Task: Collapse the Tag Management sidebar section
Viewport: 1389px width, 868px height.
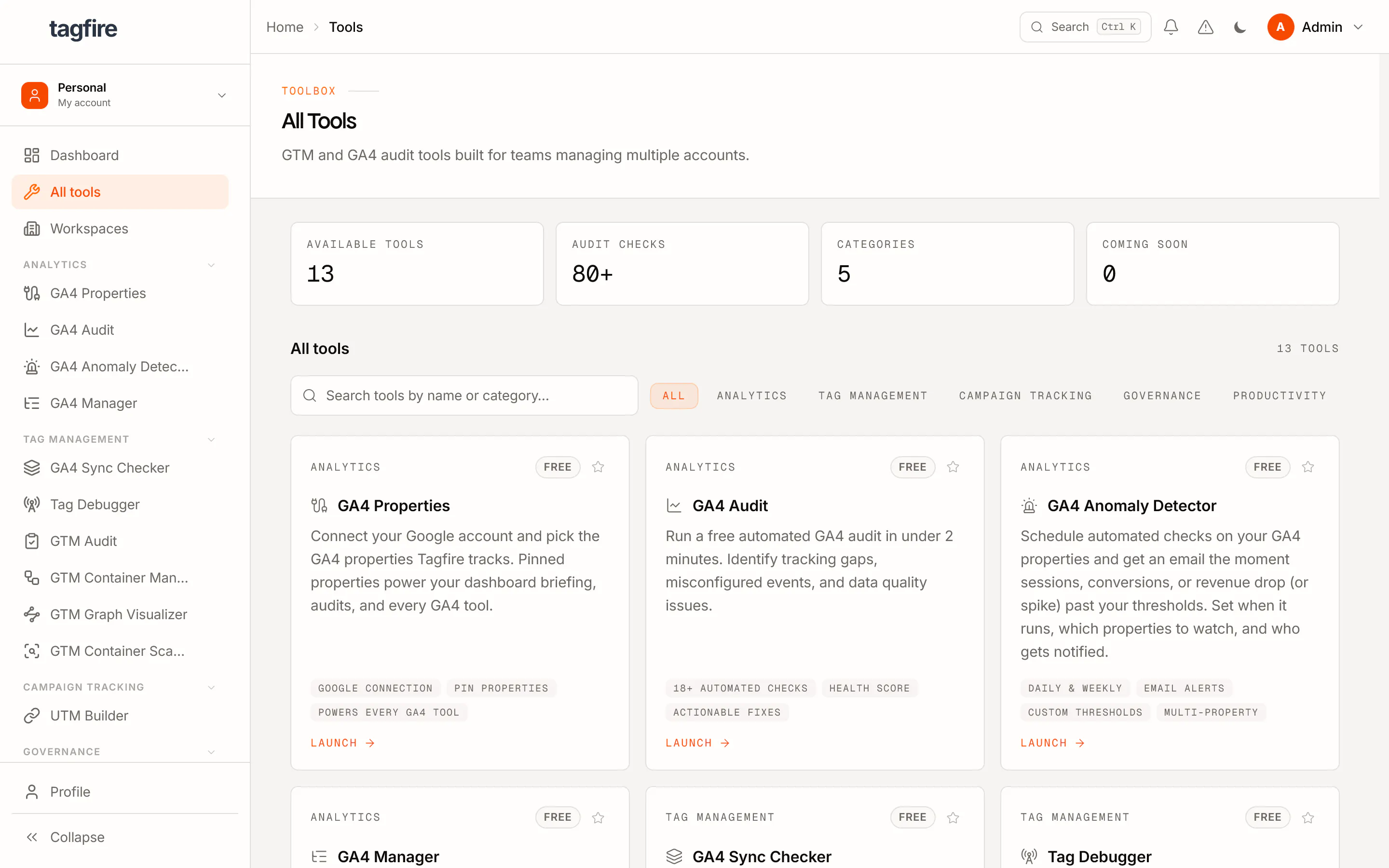Action: point(211,439)
